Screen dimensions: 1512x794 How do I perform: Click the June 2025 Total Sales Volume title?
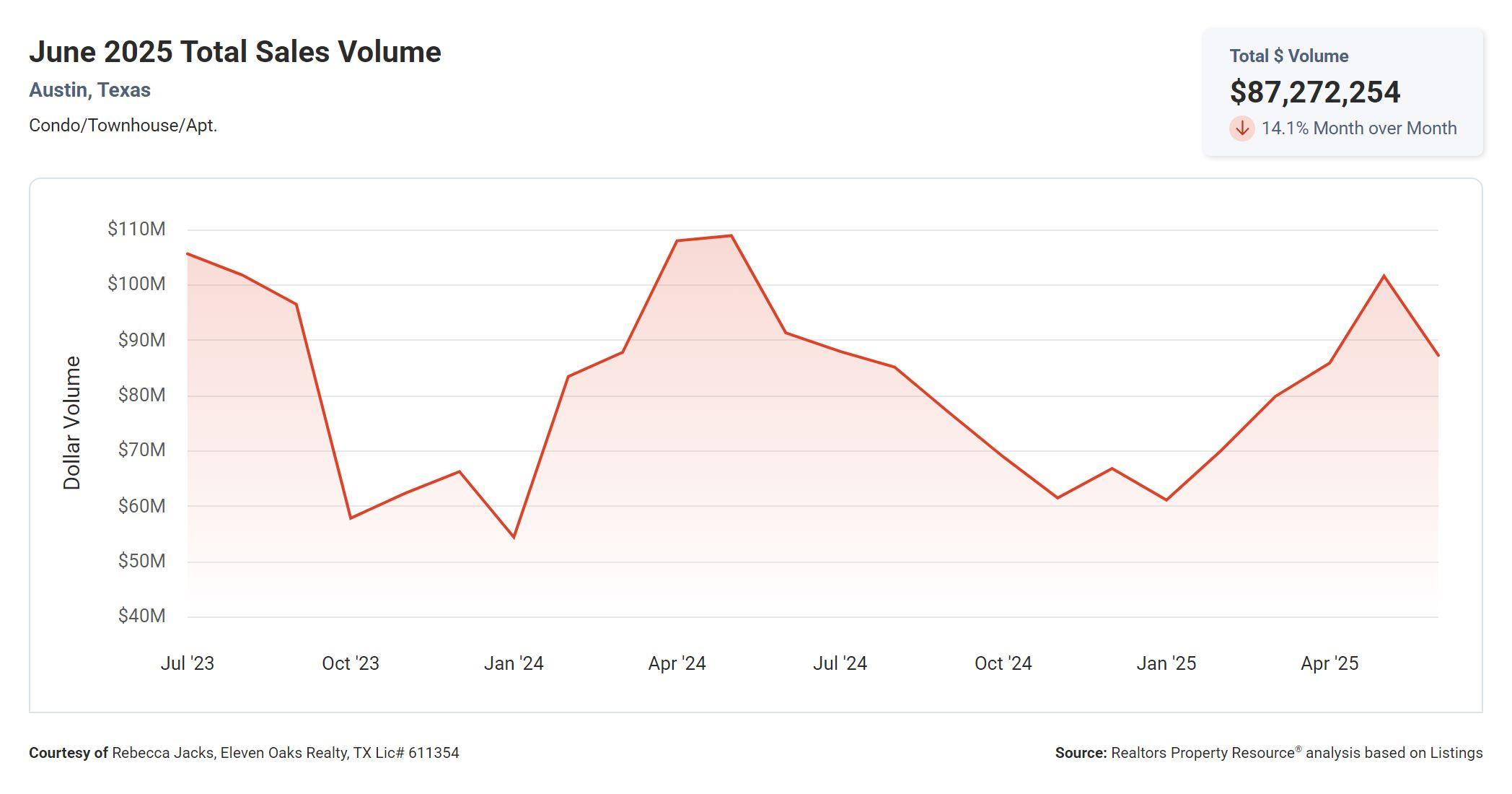coord(234,52)
